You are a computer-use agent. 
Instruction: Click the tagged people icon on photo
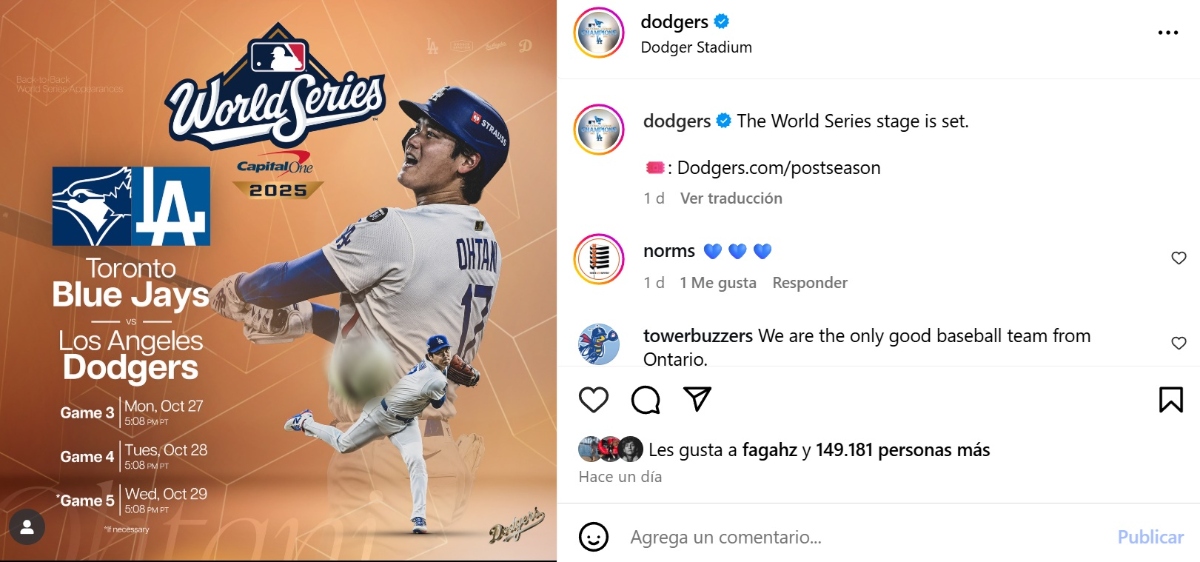(x=28, y=526)
